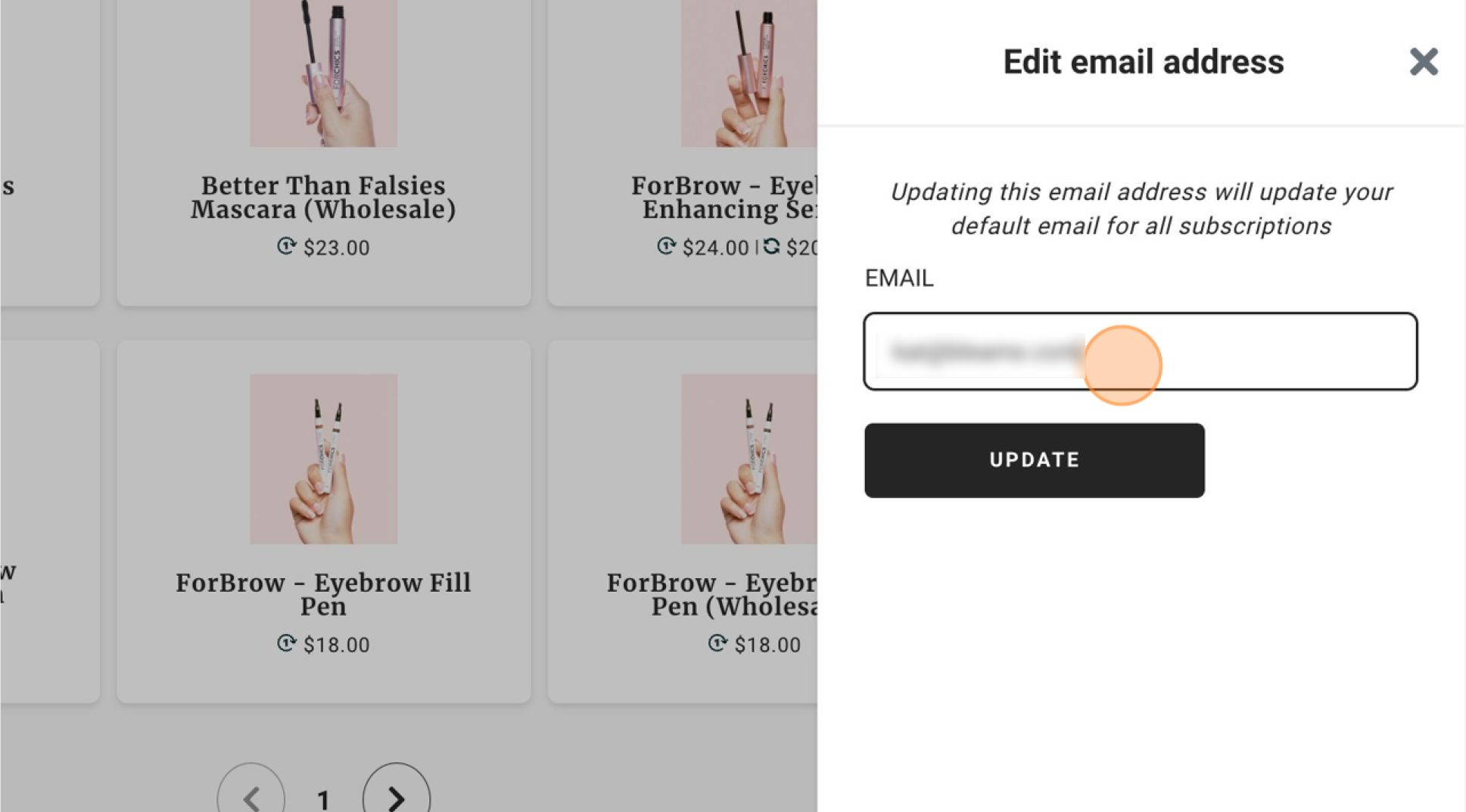Open ForBrow Eyebrow Enhancing Serum image
1466x812 pixels.
pos(749,73)
